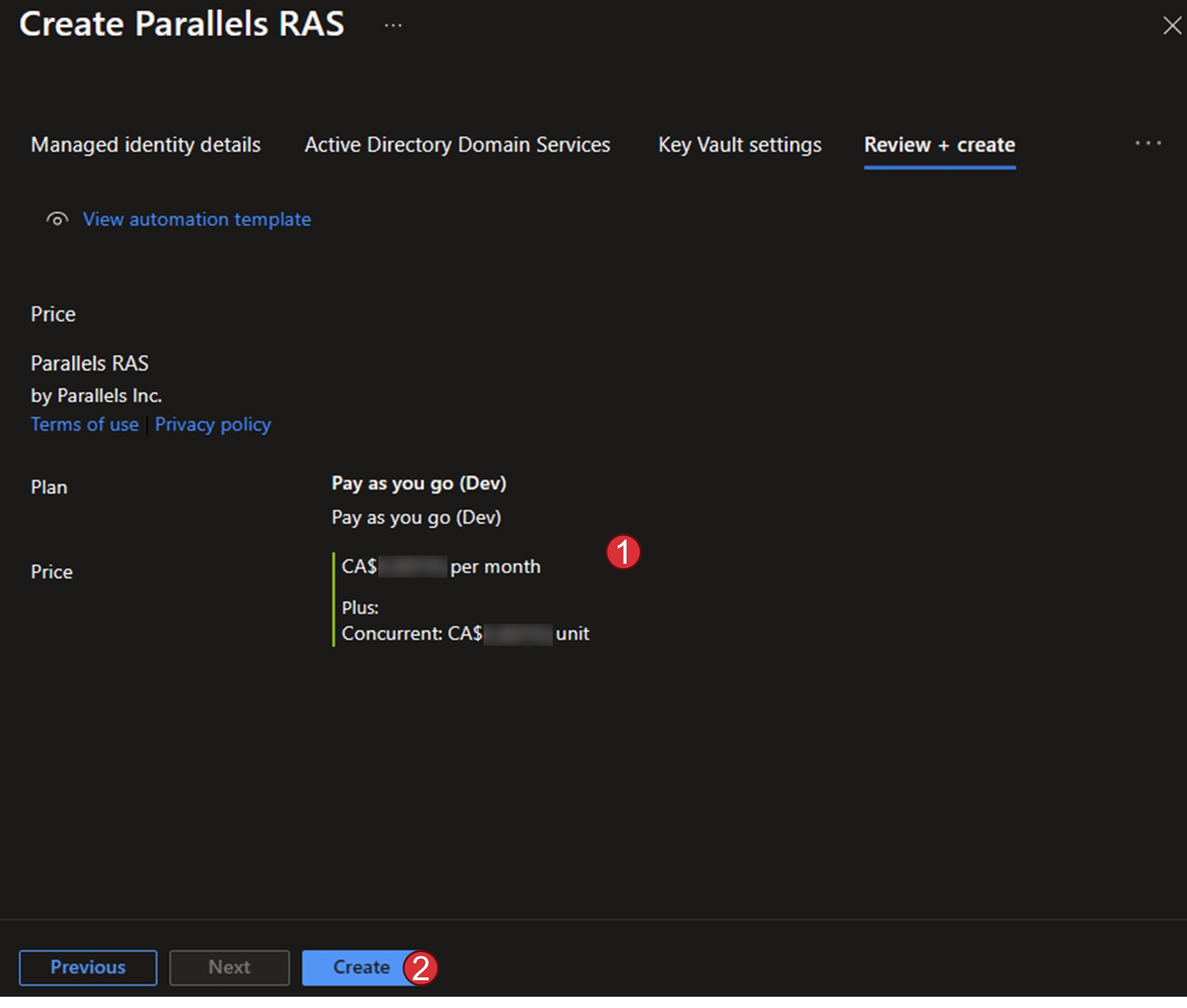Viewport: 1187px width, 1008px height.
Task: Open the ellipsis menu next to title
Action: (393, 26)
